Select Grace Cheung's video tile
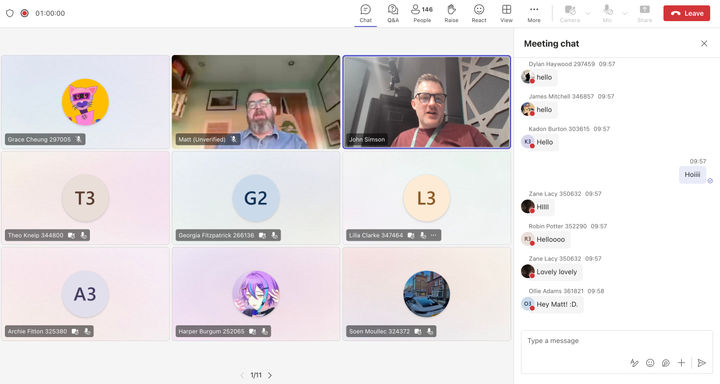Image resolution: width=720 pixels, height=384 pixels. (85, 102)
